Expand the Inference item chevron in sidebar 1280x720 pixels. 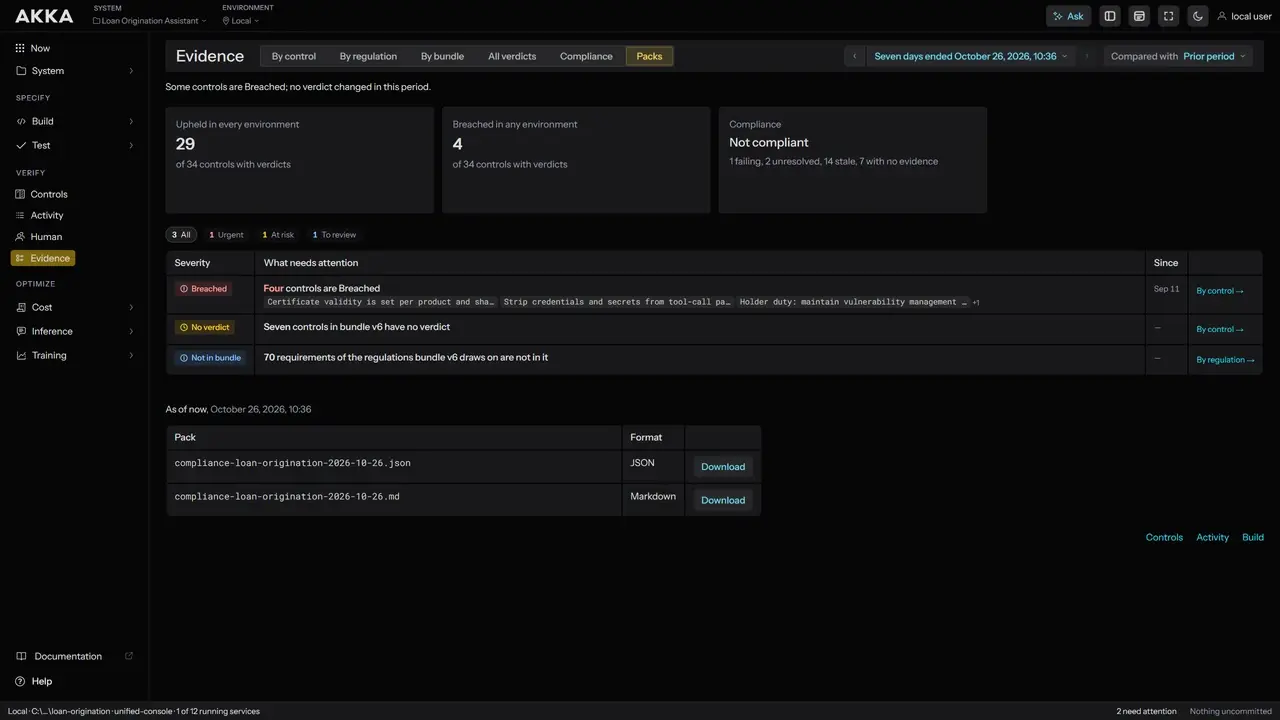pyautogui.click(x=131, y=331)
